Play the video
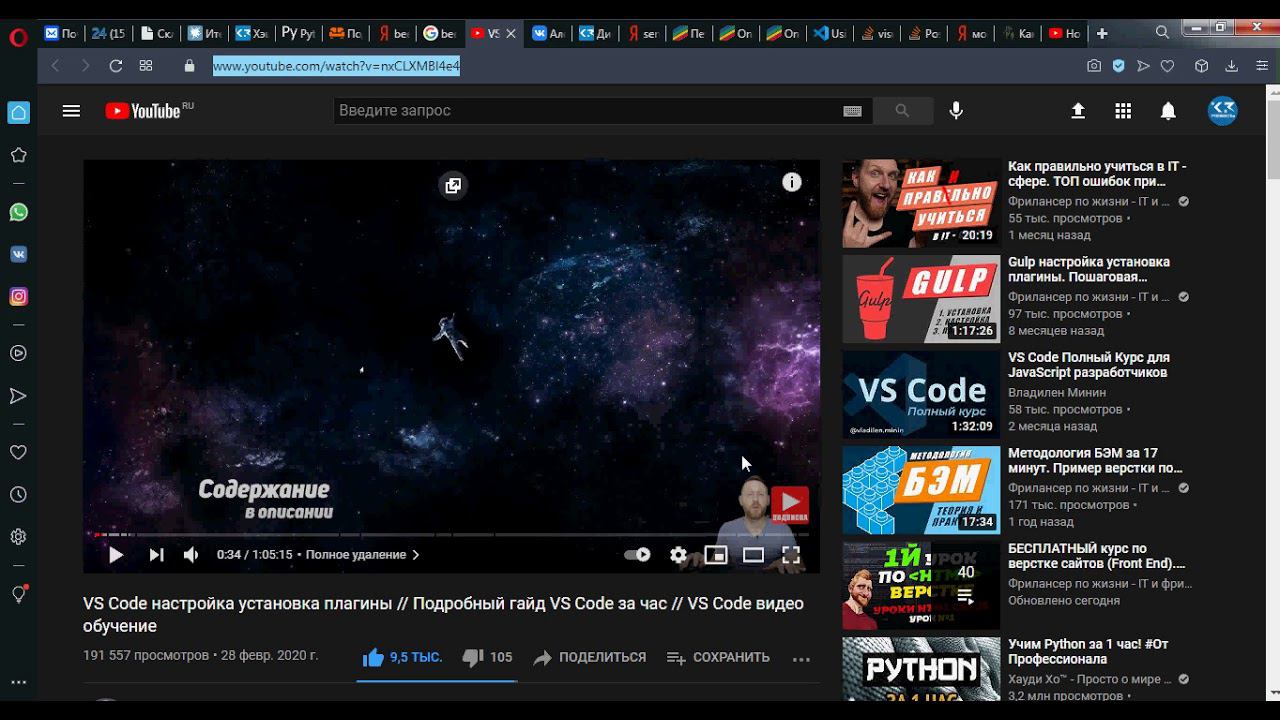Screen dimensions: 1280x720 tap(116, 555)
